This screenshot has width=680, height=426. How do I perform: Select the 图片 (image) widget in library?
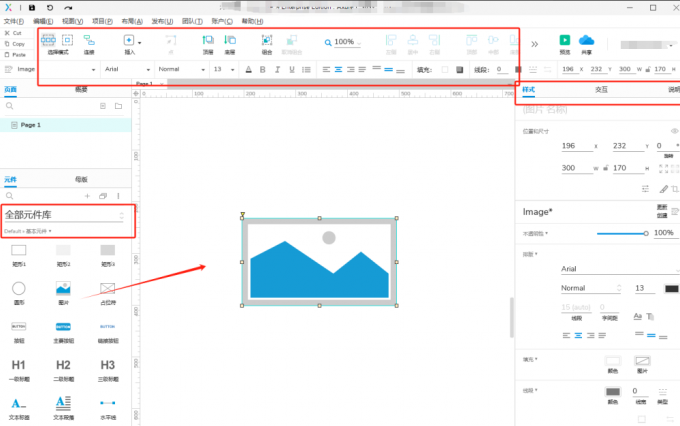pos(62,289)
